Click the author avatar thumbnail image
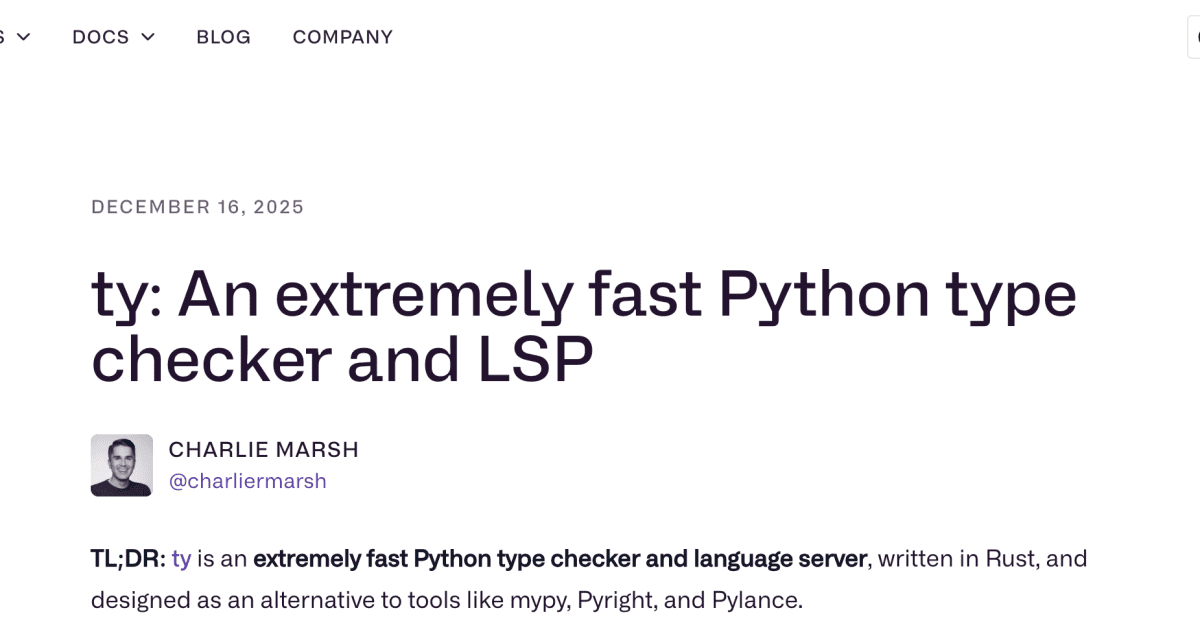The width and height of the screenshot is (1200, 630). [121, 464]
